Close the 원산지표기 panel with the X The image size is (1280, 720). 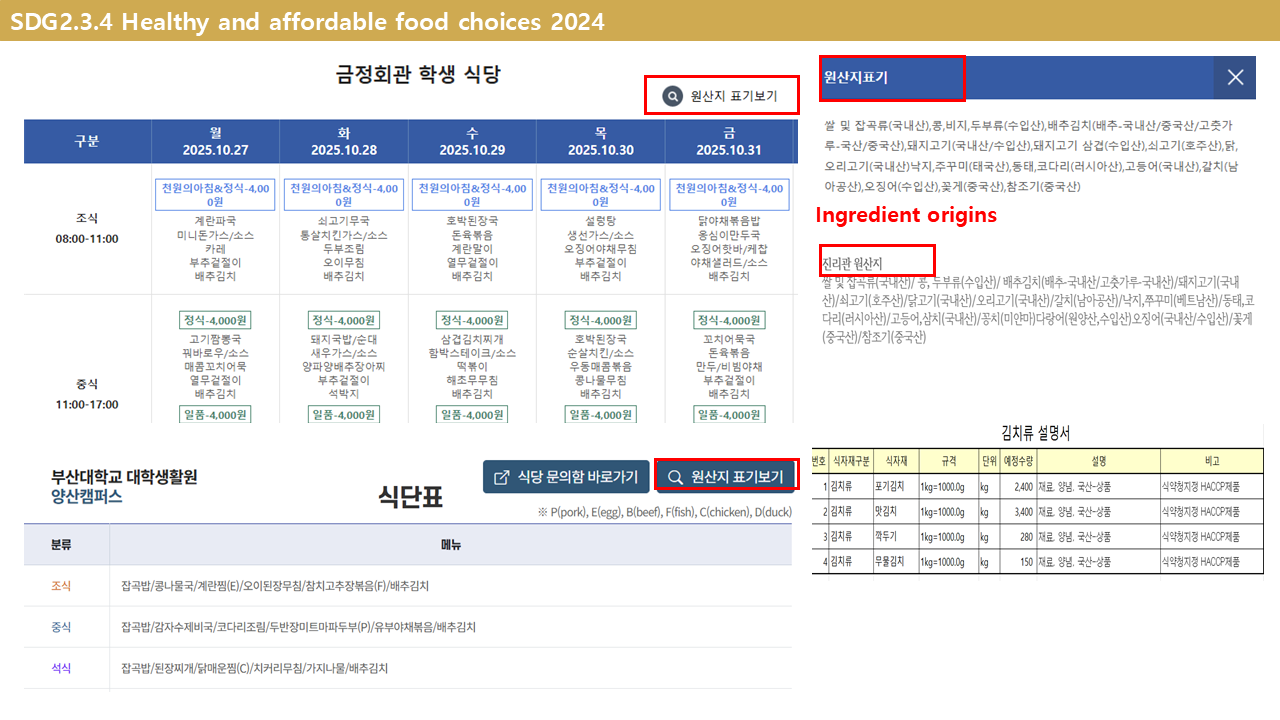click(1235, 77)
